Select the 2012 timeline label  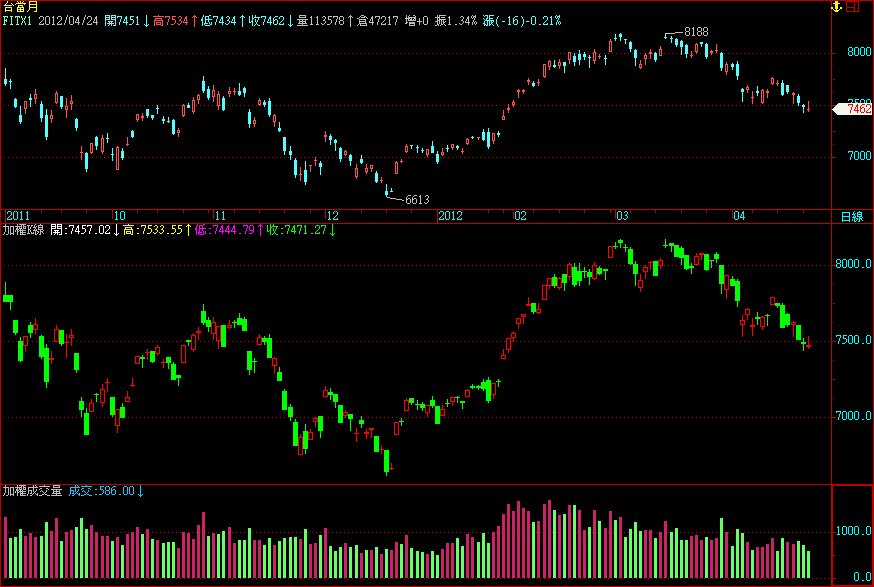(450, 216)
